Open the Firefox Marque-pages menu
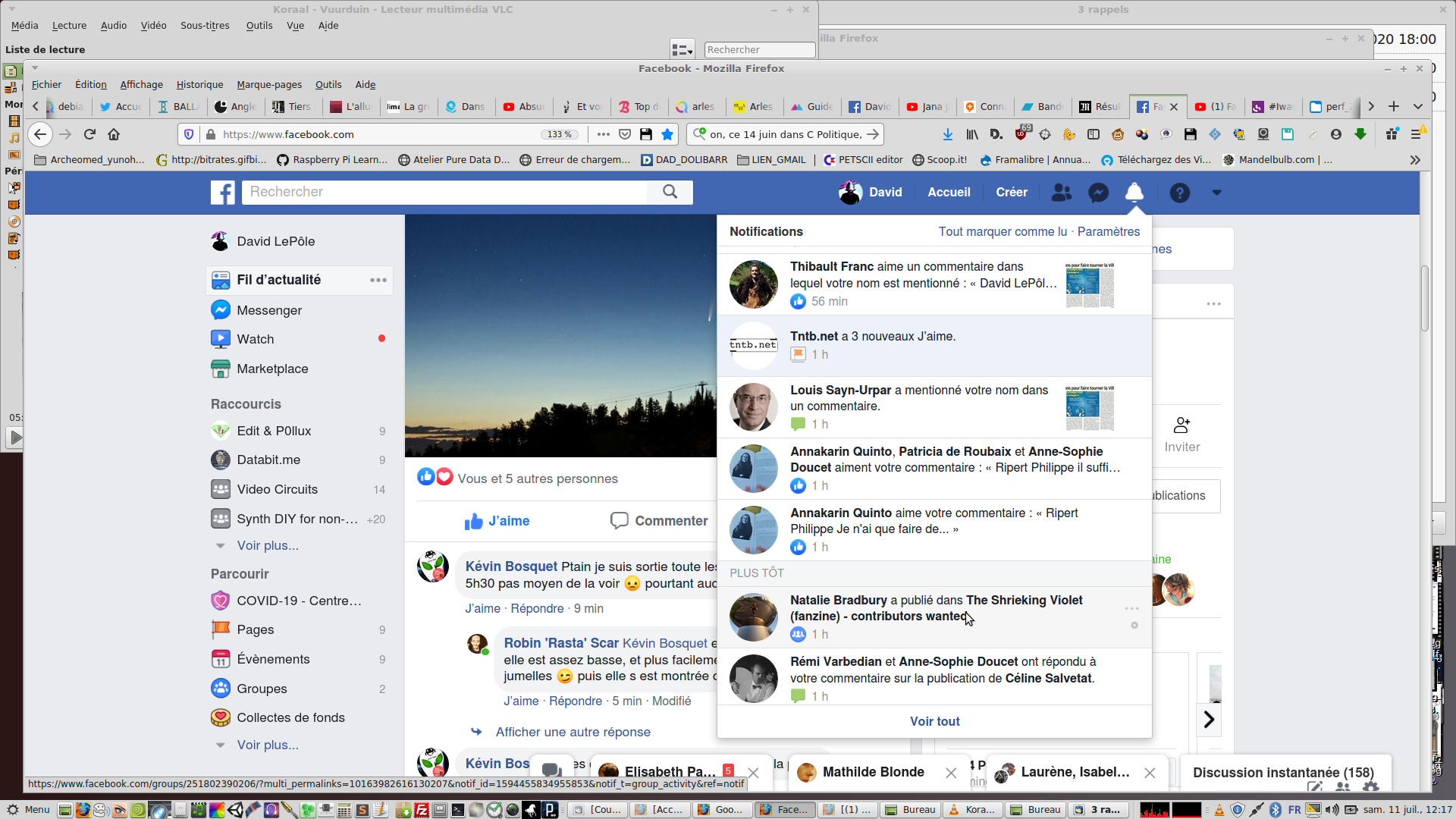This screenshot has width=1456, height=819. [x=269, y=84]
